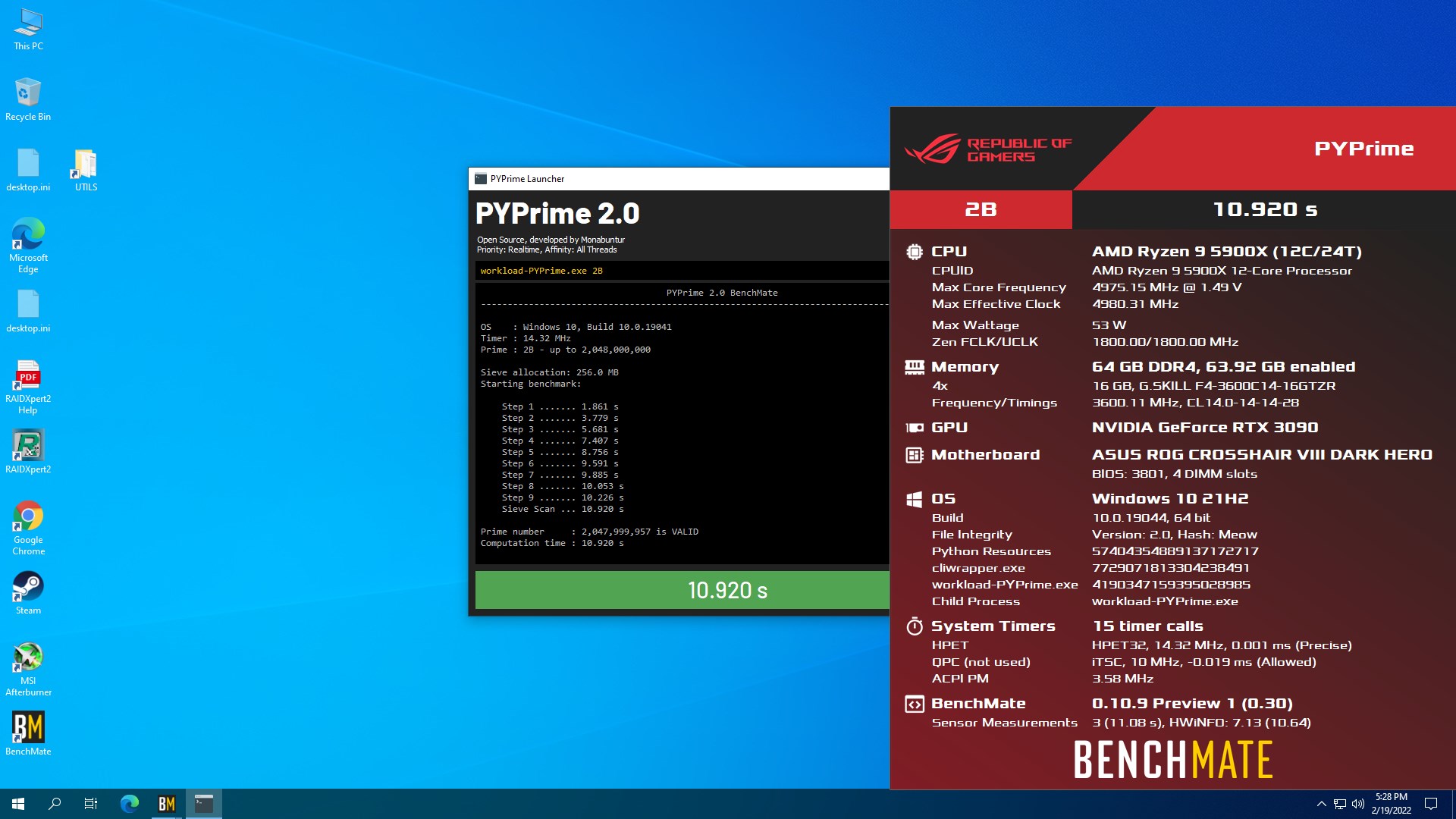
Task: Click the workload-PYPrime.exe 2B command line
Action: tap(541, 271)
